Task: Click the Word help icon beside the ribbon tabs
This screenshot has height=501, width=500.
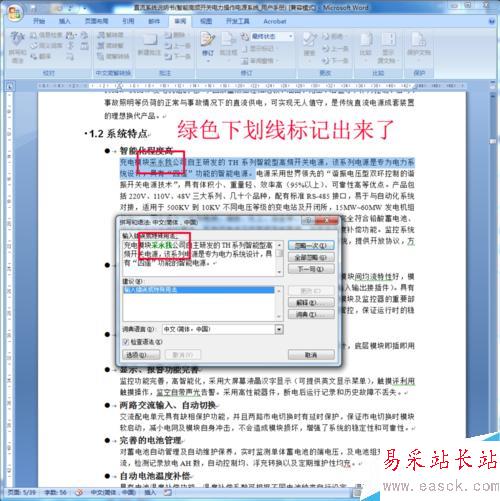Action: [491, 21]
